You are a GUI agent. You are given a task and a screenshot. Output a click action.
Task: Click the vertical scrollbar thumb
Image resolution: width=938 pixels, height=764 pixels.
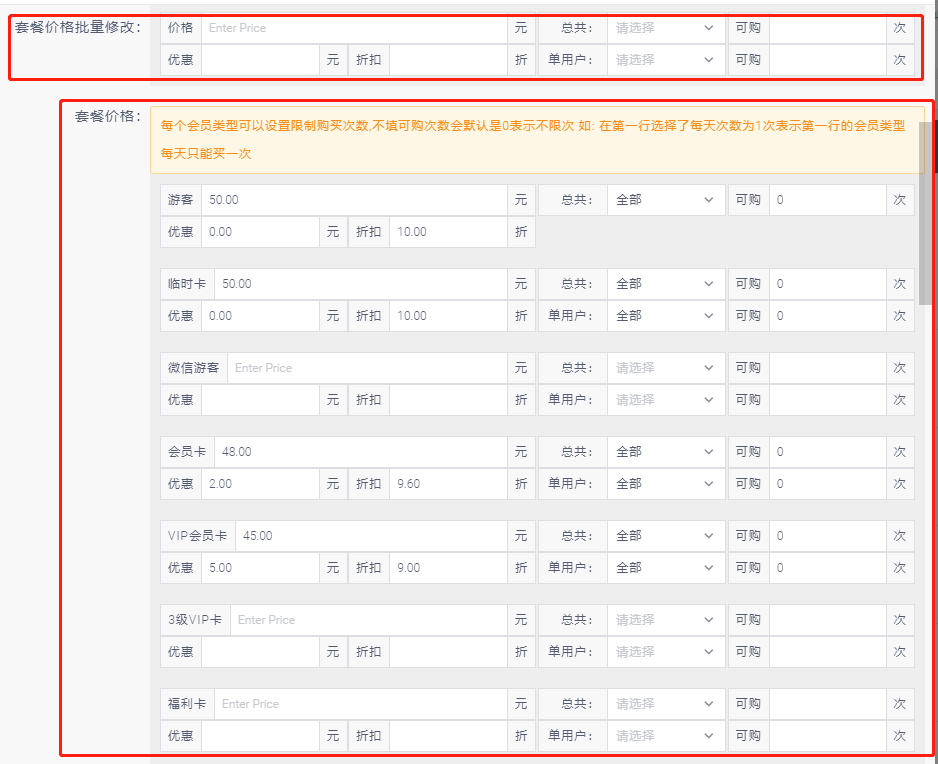point(926,212)
